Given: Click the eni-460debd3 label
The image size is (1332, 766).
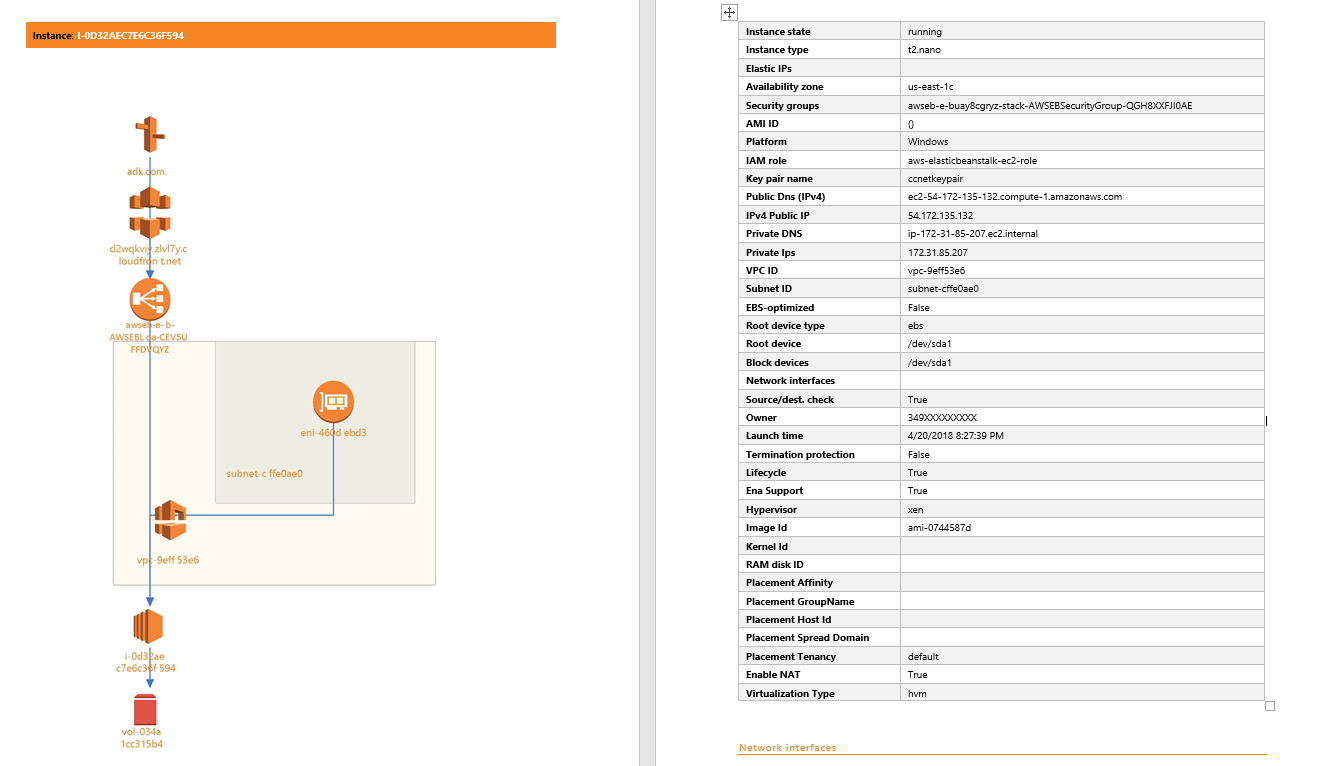Looking at the screenshot, I should [333, 433].
